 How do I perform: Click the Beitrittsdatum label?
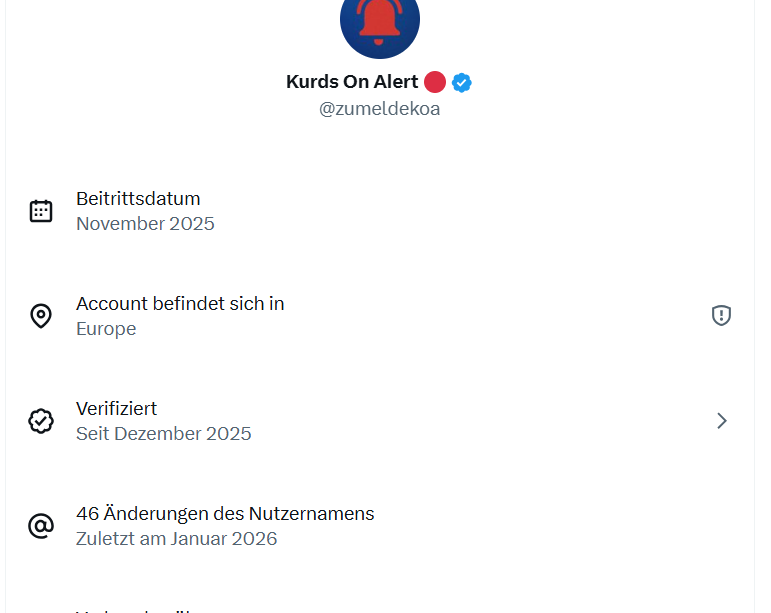coord(138,198)
